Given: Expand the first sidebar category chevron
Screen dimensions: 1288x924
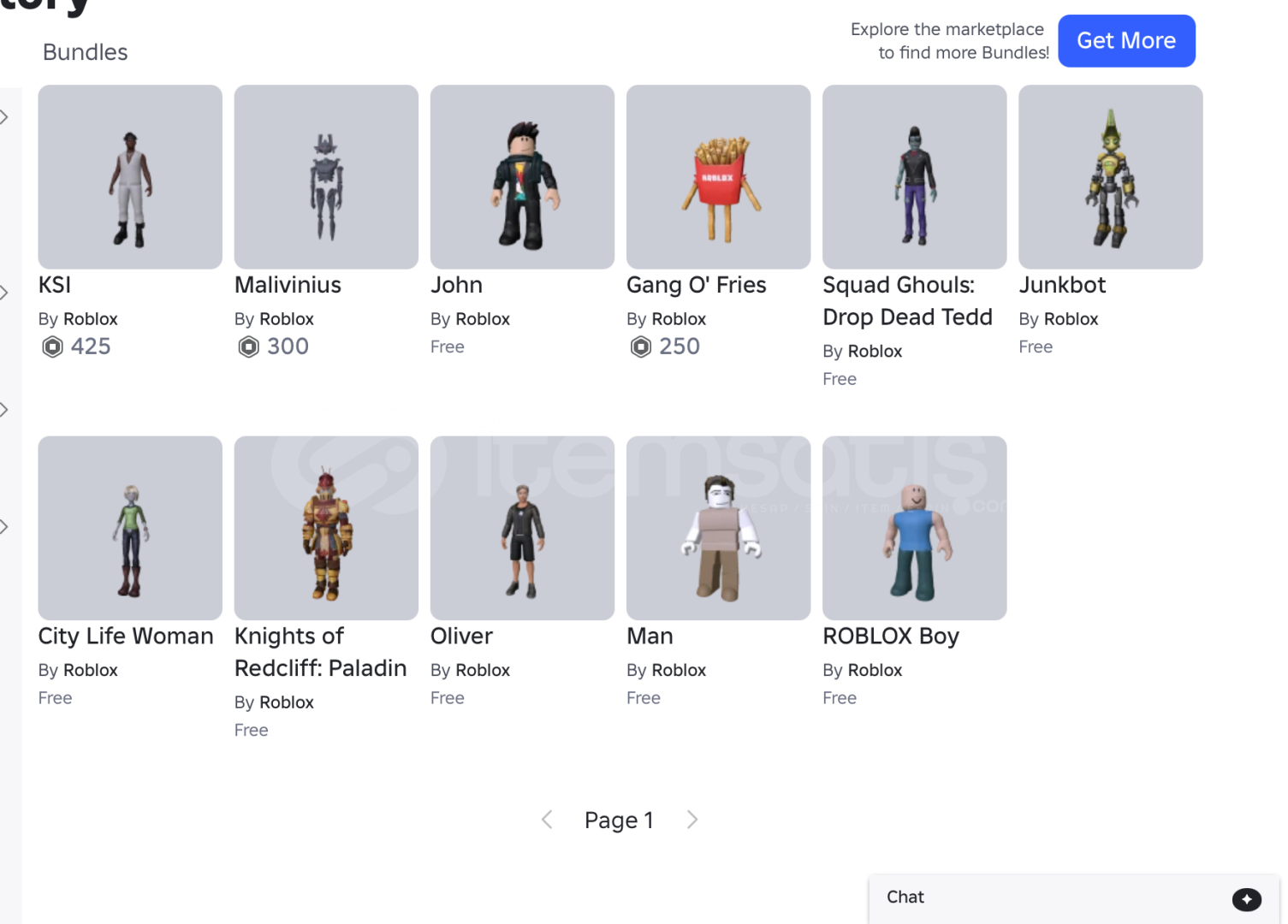Looking at the screenshot, I should click(x=5, y=117).
